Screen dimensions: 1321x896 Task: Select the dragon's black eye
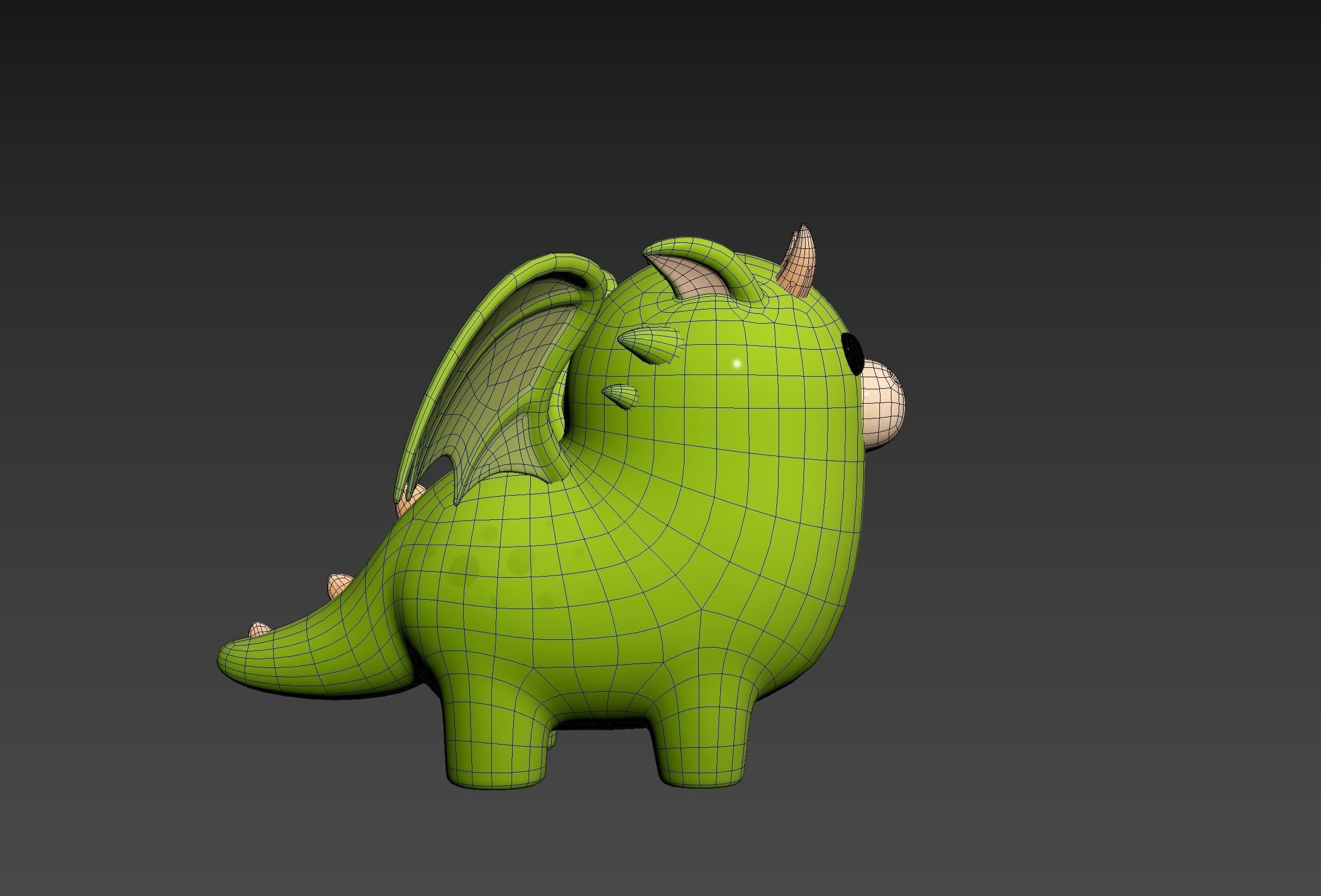[852, 354]
